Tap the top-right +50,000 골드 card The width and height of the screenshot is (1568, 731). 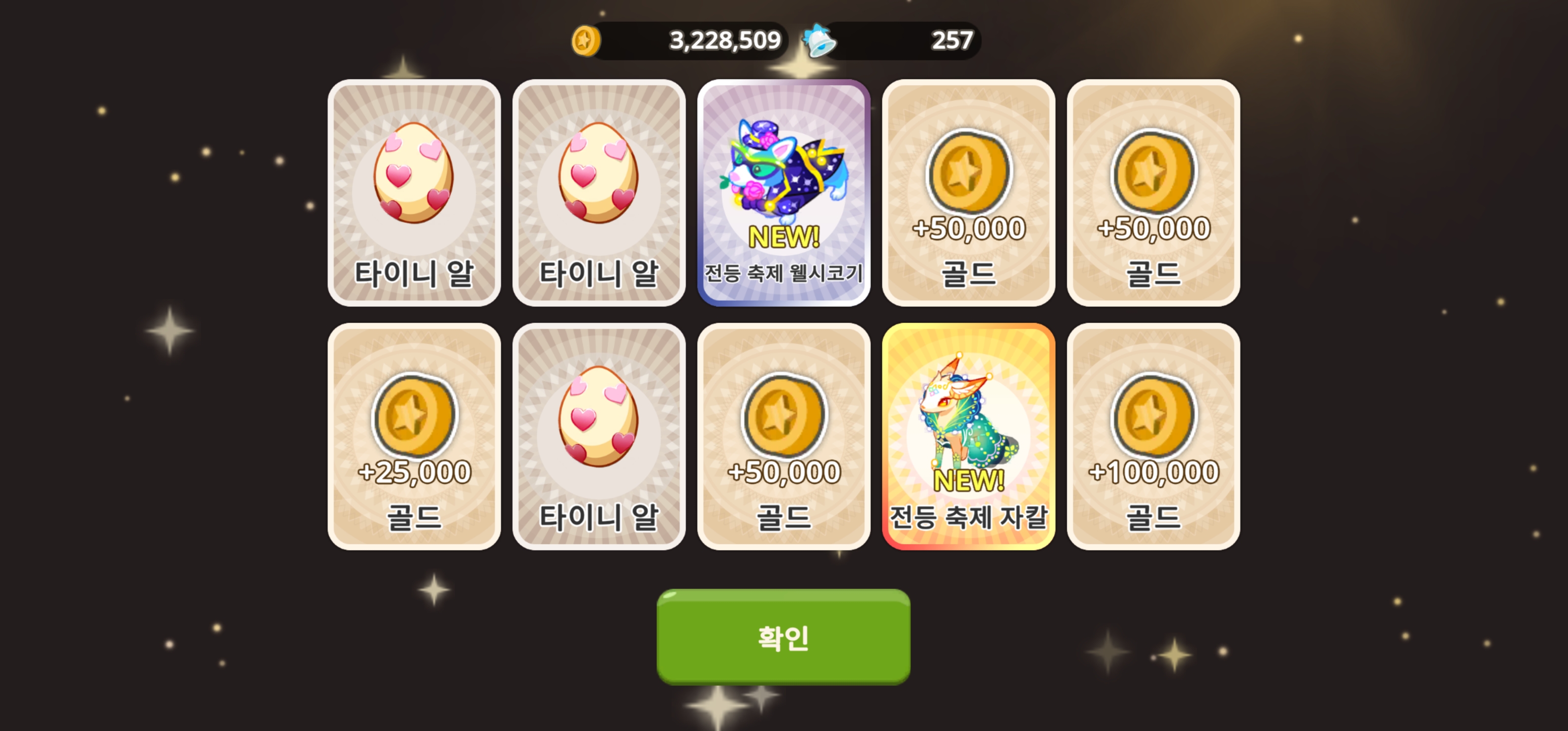click(1154, 192)
